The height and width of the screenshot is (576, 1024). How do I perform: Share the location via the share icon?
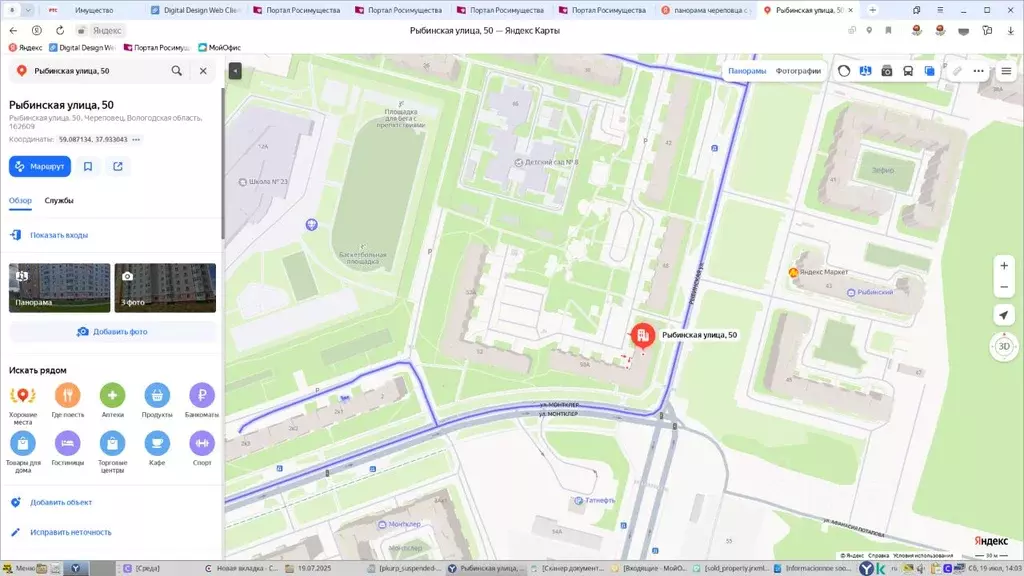(x=118, y=167)
